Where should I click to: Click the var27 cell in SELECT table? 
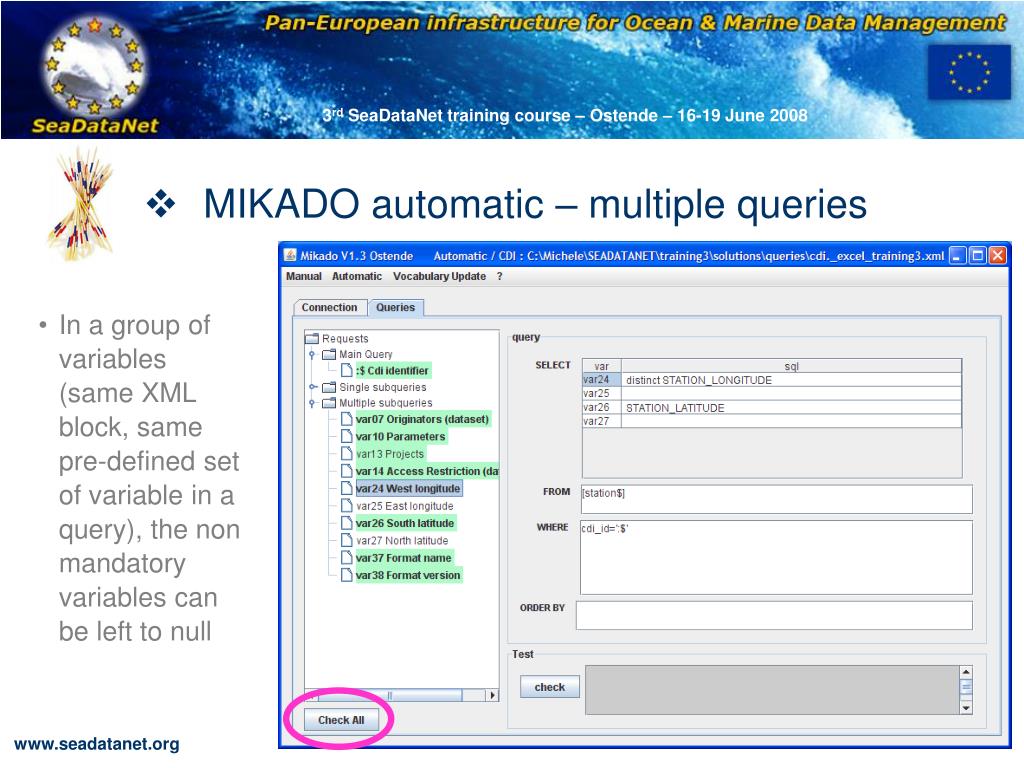pos(601,421)
